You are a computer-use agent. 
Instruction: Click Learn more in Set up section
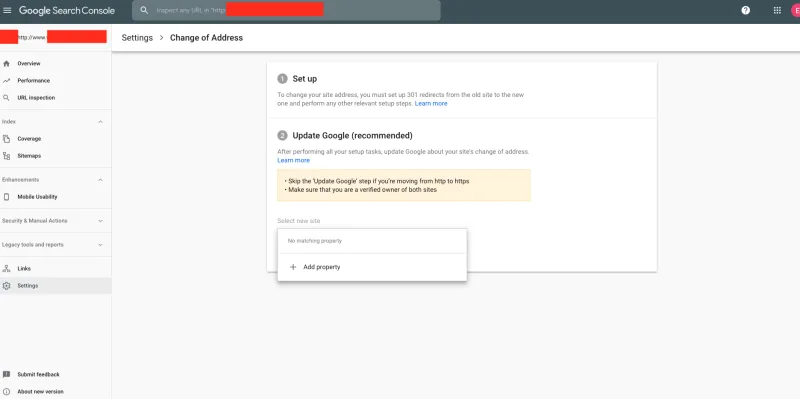click(x=431, y=104)
